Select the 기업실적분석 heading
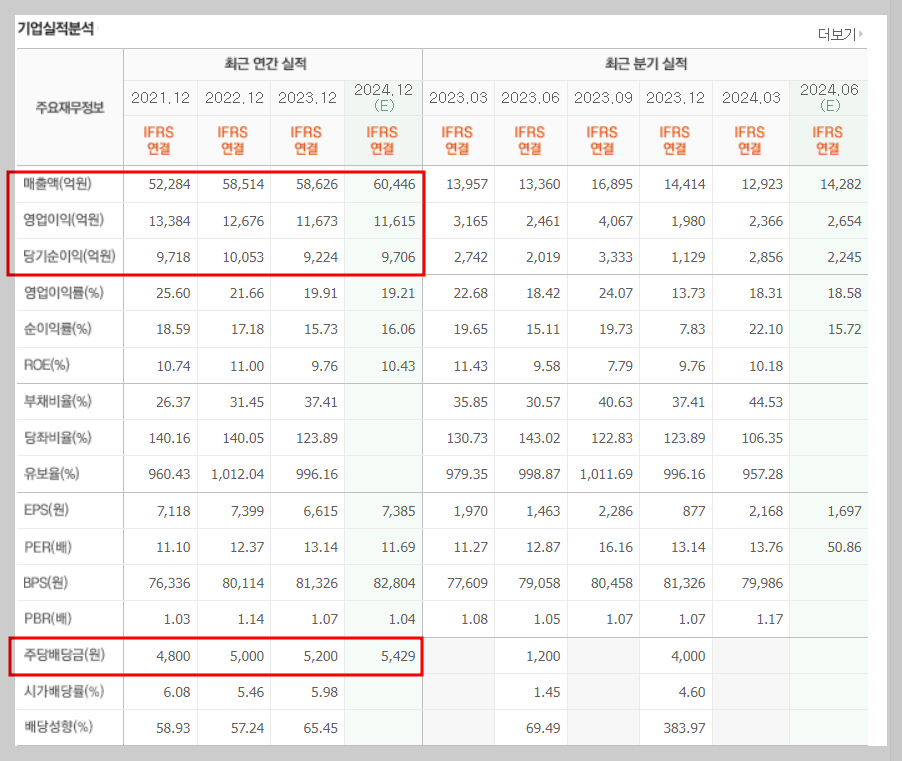The width and height of the screenshot is (902, 761). pyautogui.click(x=56, y=28)
